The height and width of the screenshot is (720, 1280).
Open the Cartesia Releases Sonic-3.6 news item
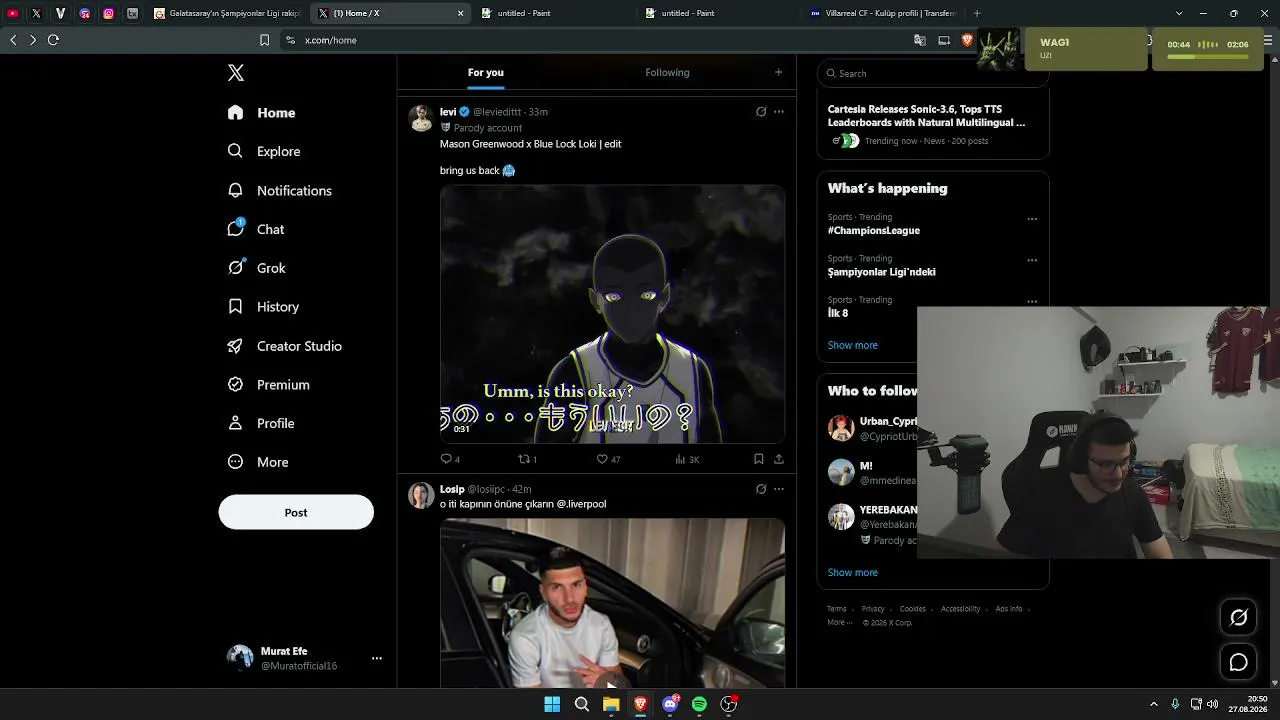(933, 124)
